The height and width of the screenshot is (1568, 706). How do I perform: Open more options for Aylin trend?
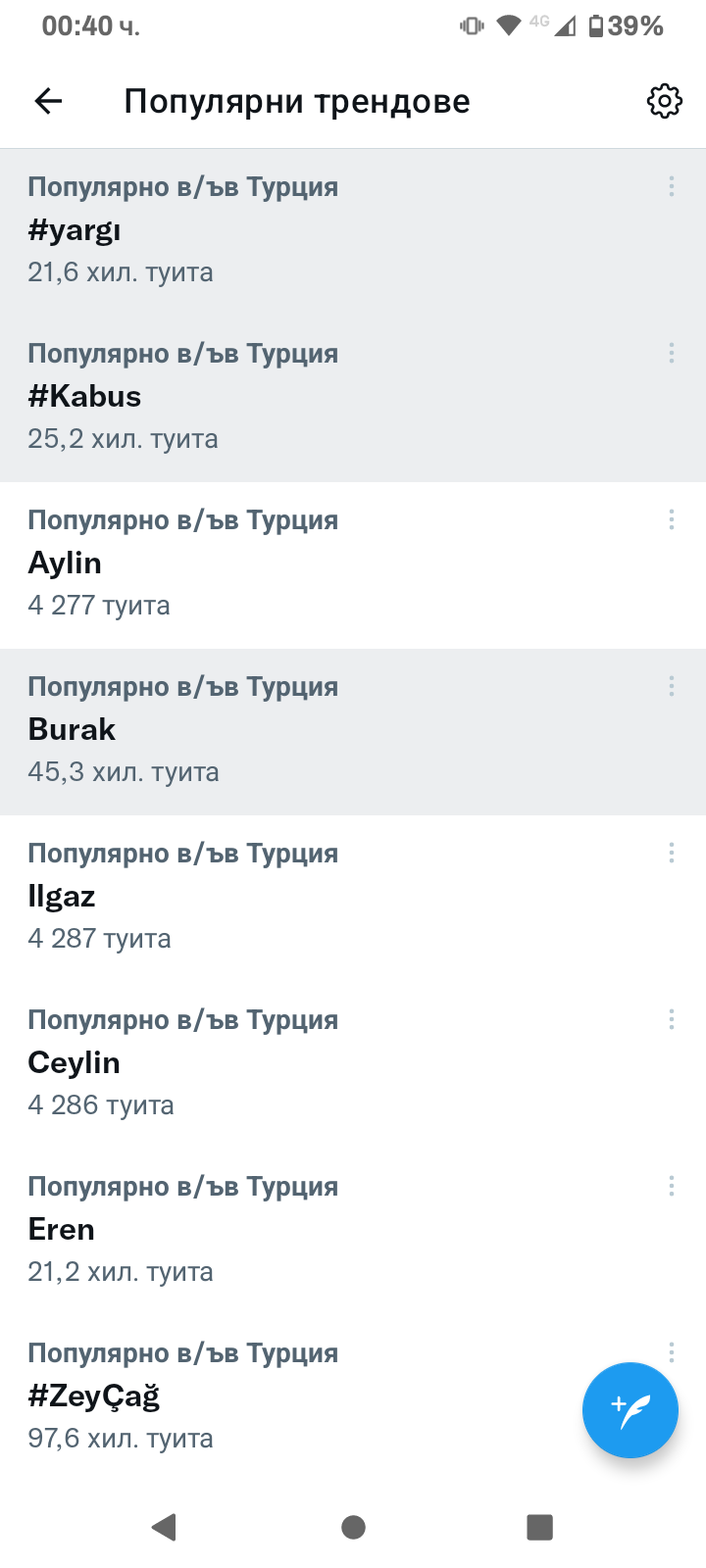[x=671, y=519]
